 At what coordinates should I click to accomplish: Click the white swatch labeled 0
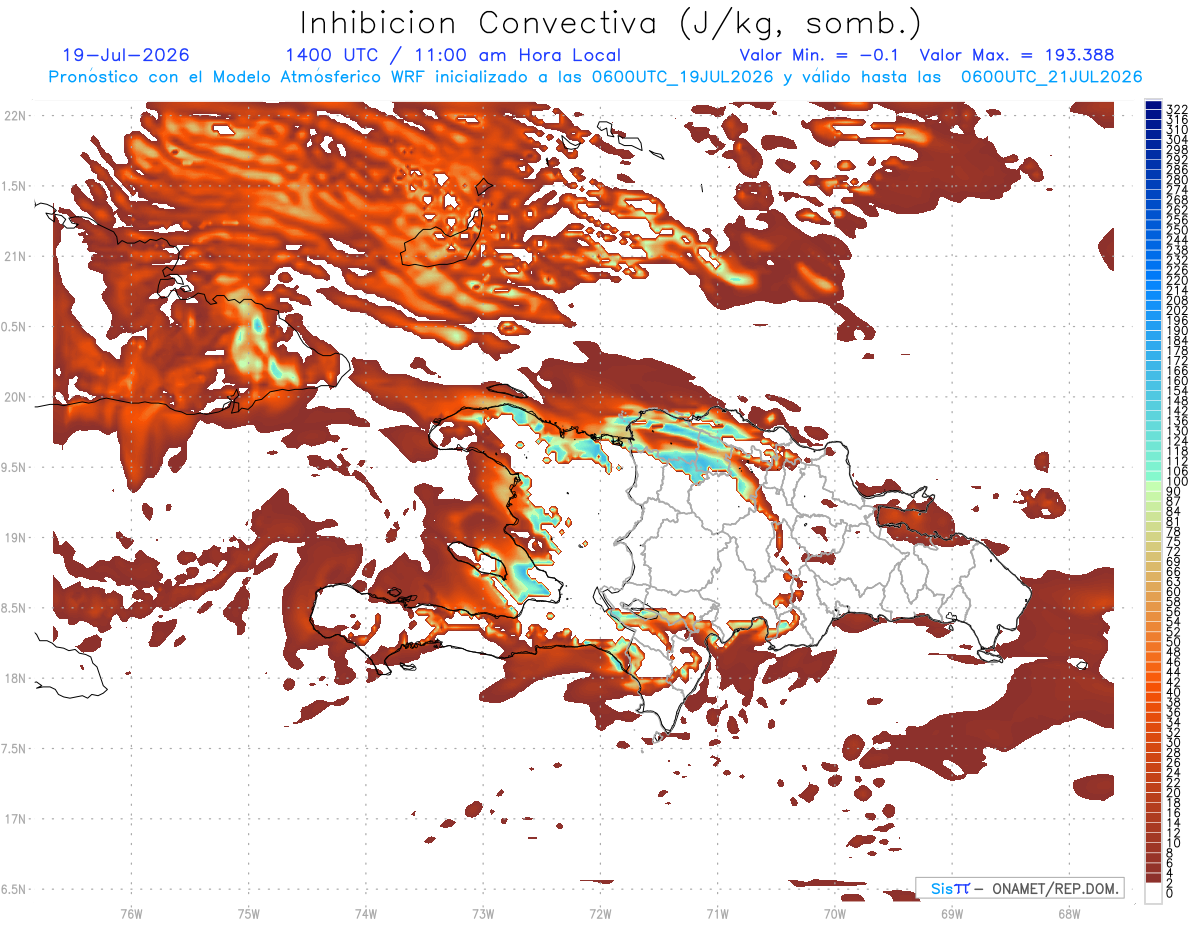click(x=1153, y=893)
